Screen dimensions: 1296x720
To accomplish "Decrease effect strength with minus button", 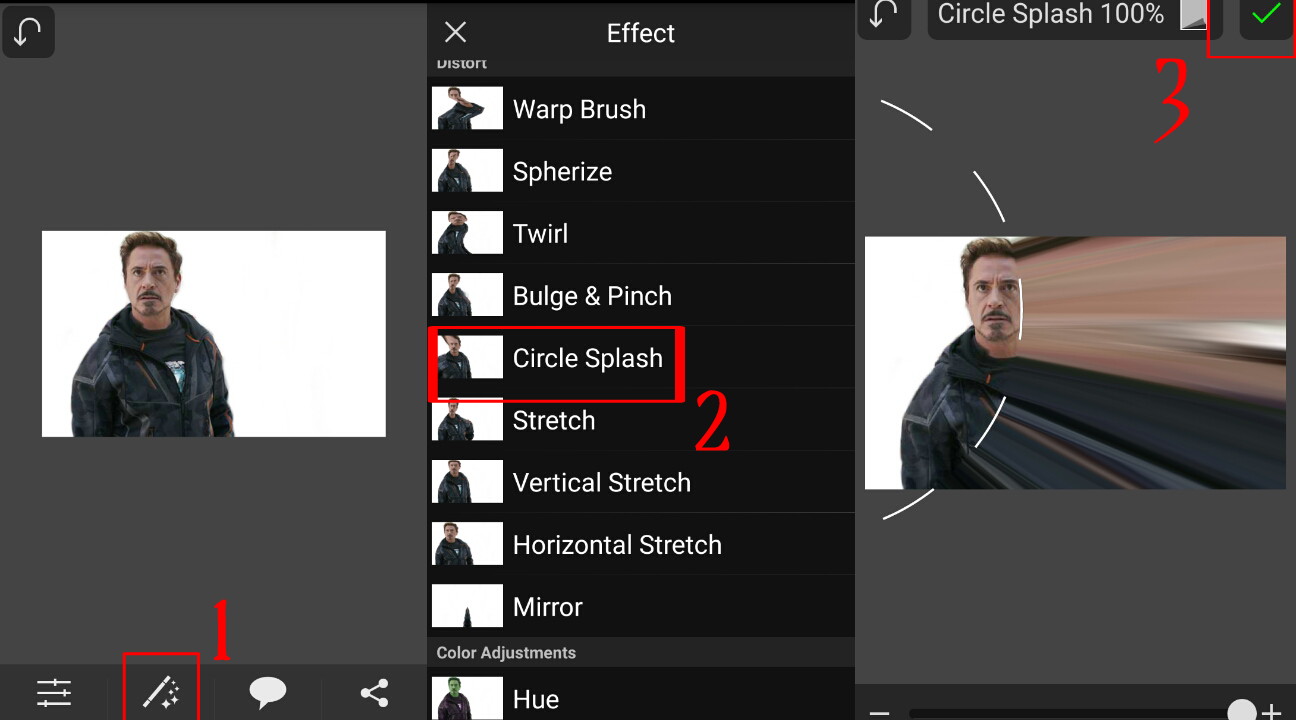I will [x=879, y=711].
